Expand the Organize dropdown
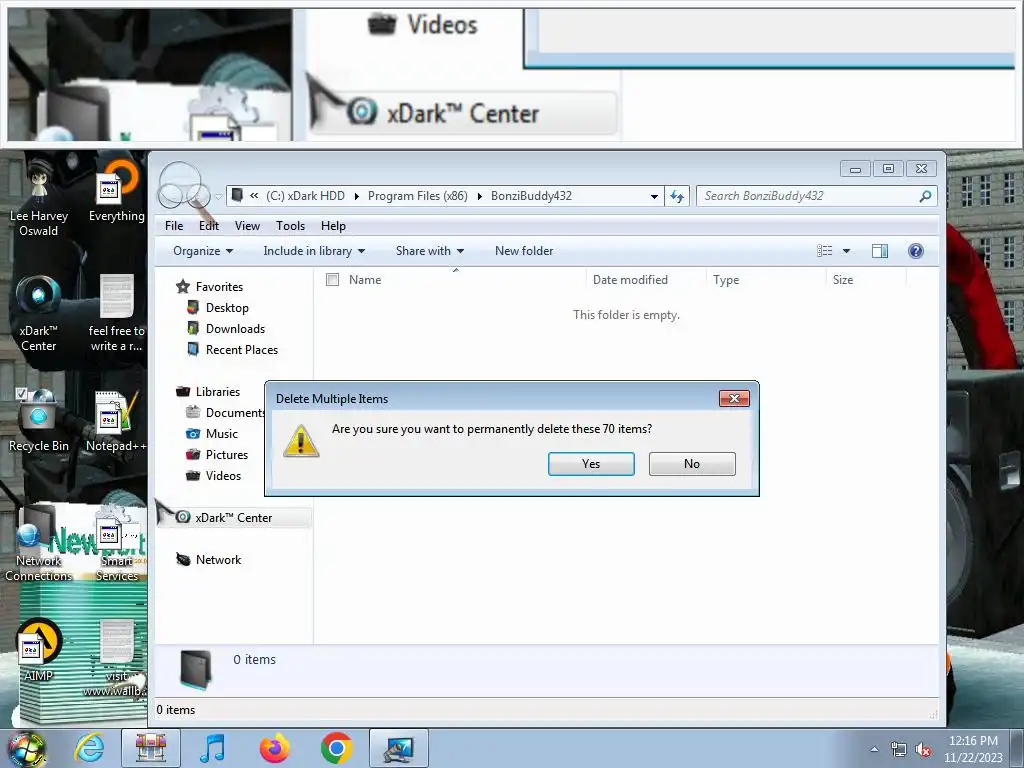The image size is (1024, 768). point(203,251)
